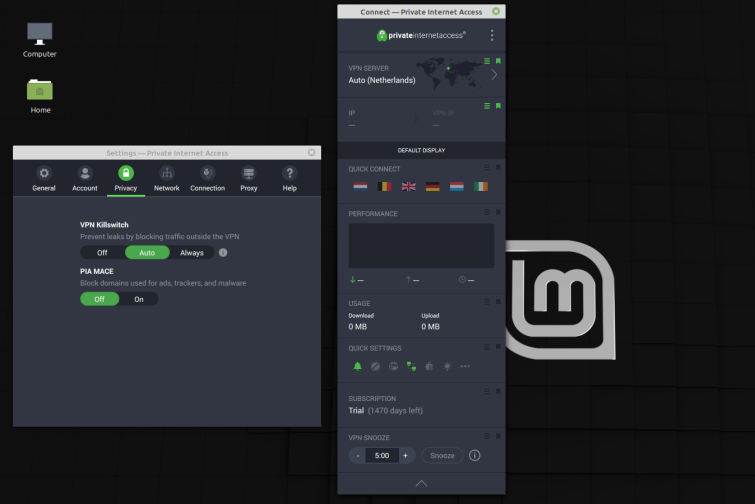755x504 pixels.
Task: Select the Computer desktop icon
Action: click(x=39, y=40)
